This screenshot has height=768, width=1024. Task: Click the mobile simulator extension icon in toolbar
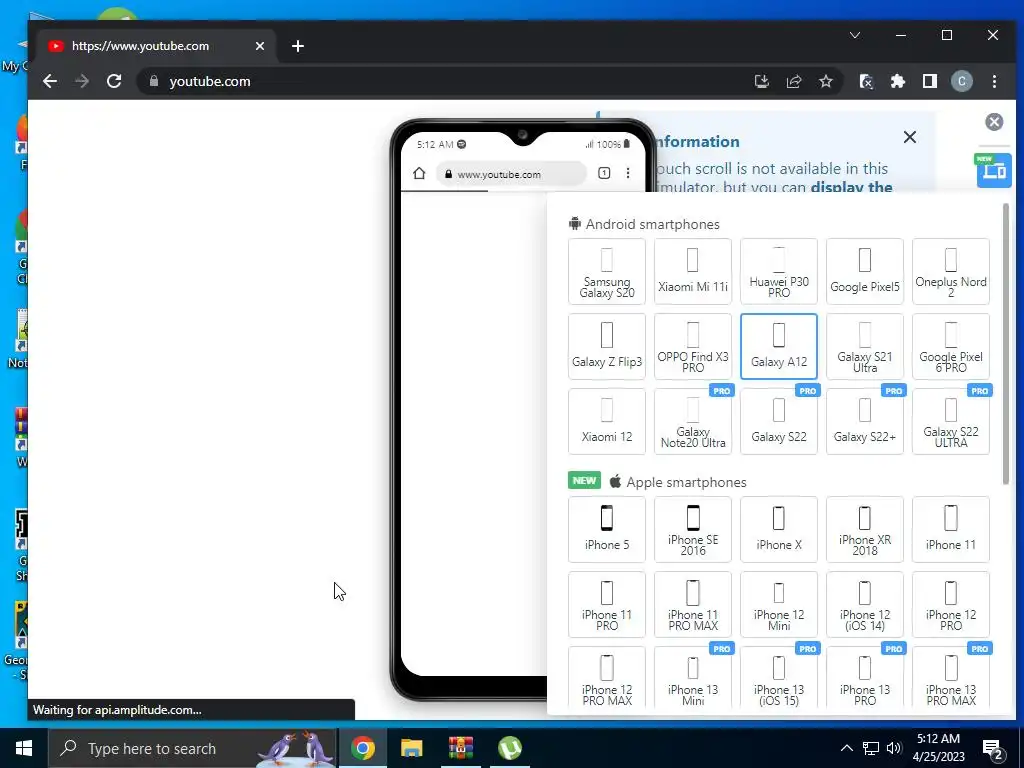[x=866, y=81]
